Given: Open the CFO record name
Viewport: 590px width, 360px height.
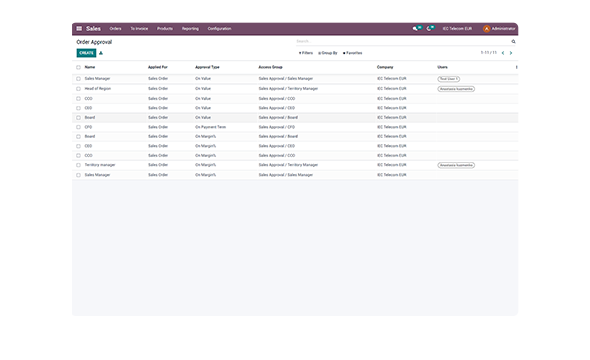Looking at the screenshot, I should (88, 127).
